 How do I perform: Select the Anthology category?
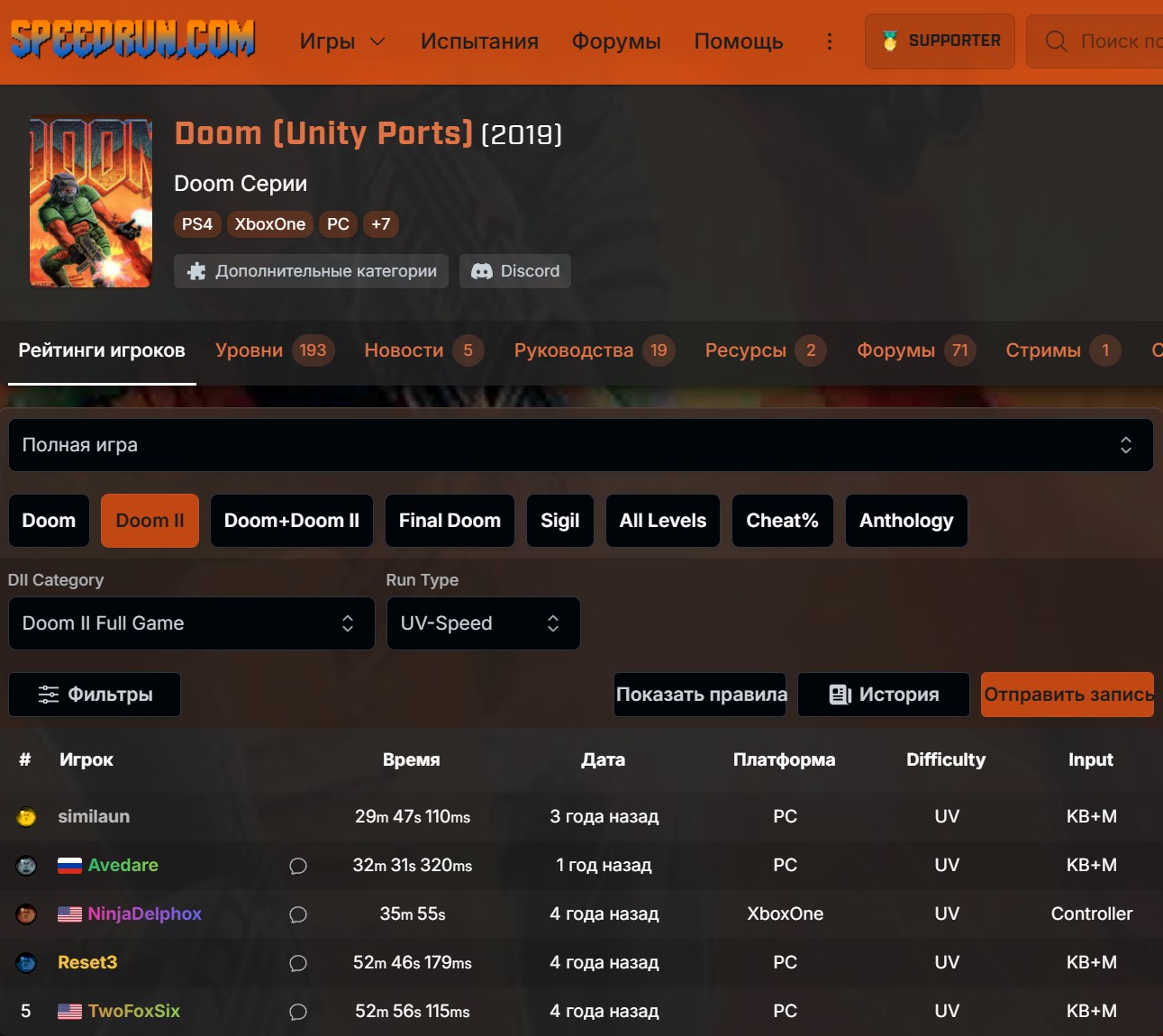pyautogui.click(x=906, y=521)
